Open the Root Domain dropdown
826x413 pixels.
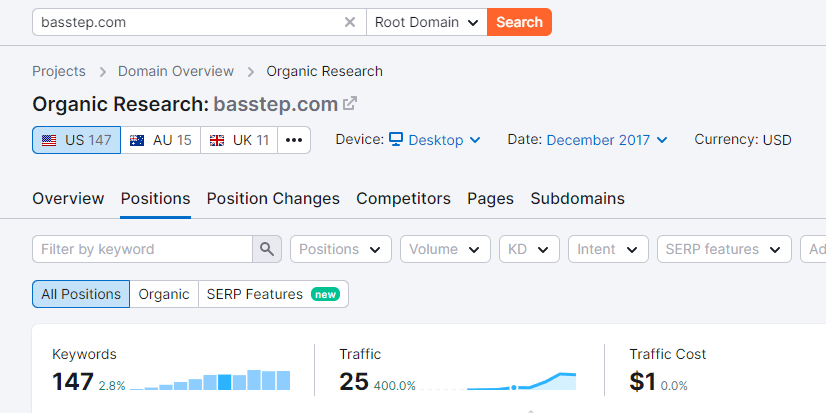click(x=427, y=22)
